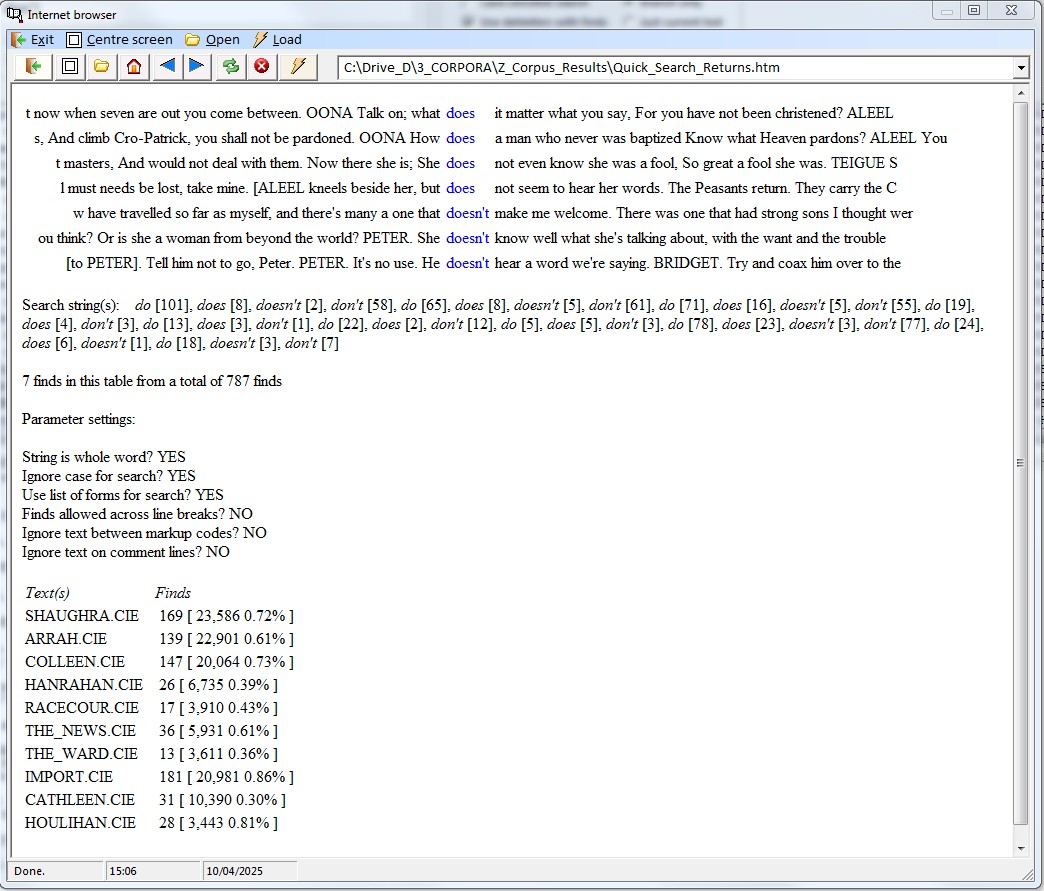Choose Open in the menu bar
The width and height of the screenshot is (1044, 891).
tap(212, 40)
